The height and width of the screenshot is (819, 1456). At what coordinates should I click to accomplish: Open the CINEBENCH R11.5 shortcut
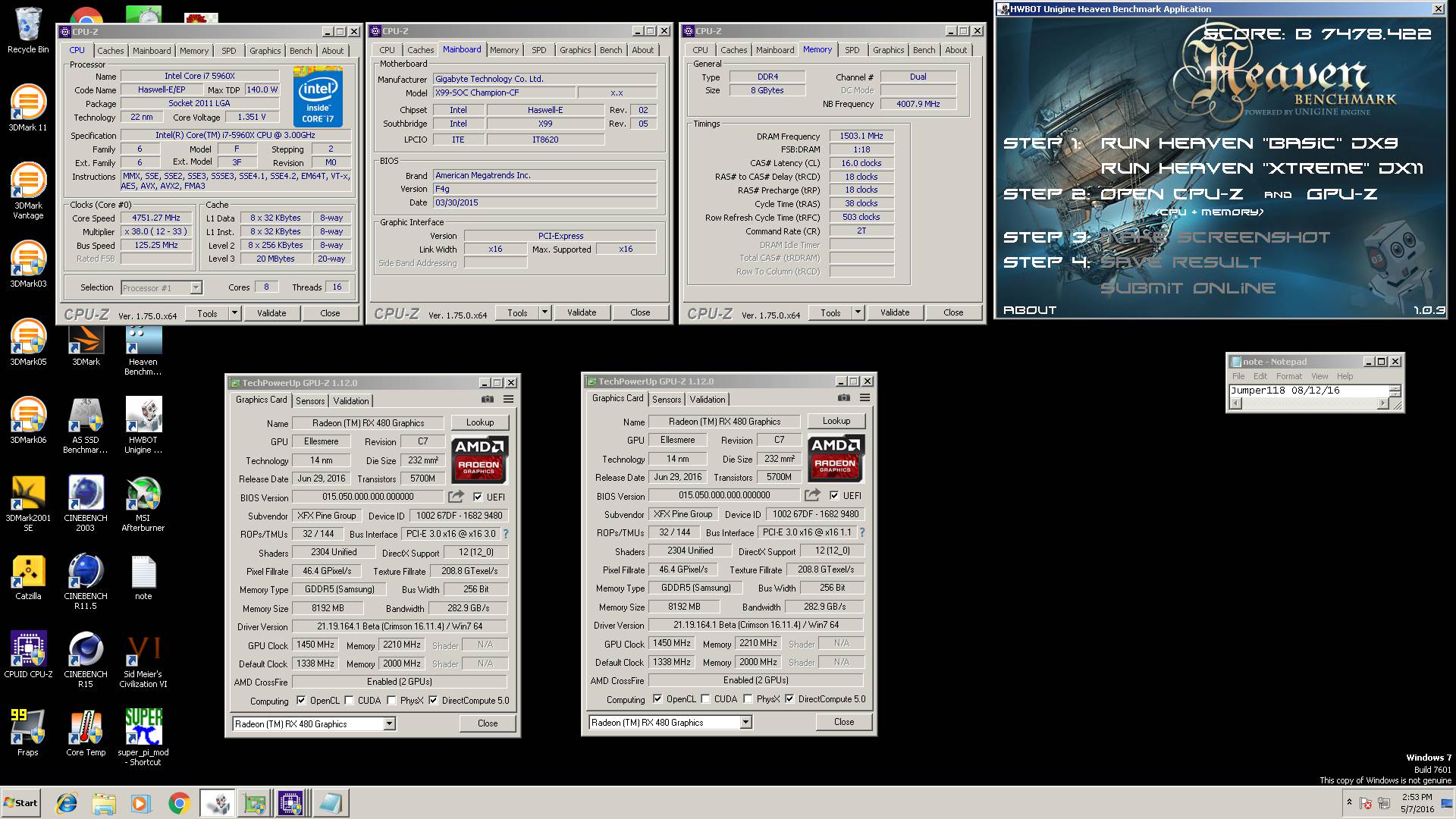(86, 581)
